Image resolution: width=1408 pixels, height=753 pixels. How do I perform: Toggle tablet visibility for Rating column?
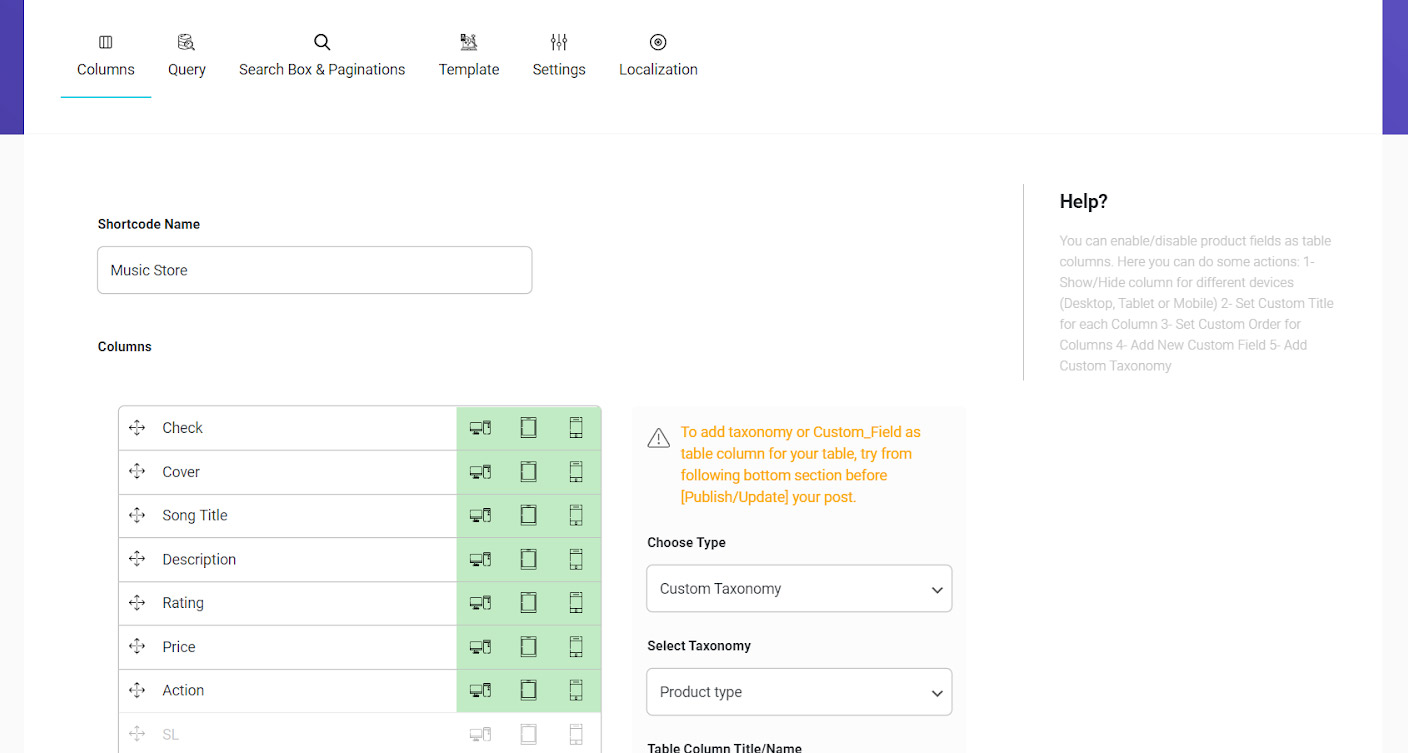click(528, 603)
